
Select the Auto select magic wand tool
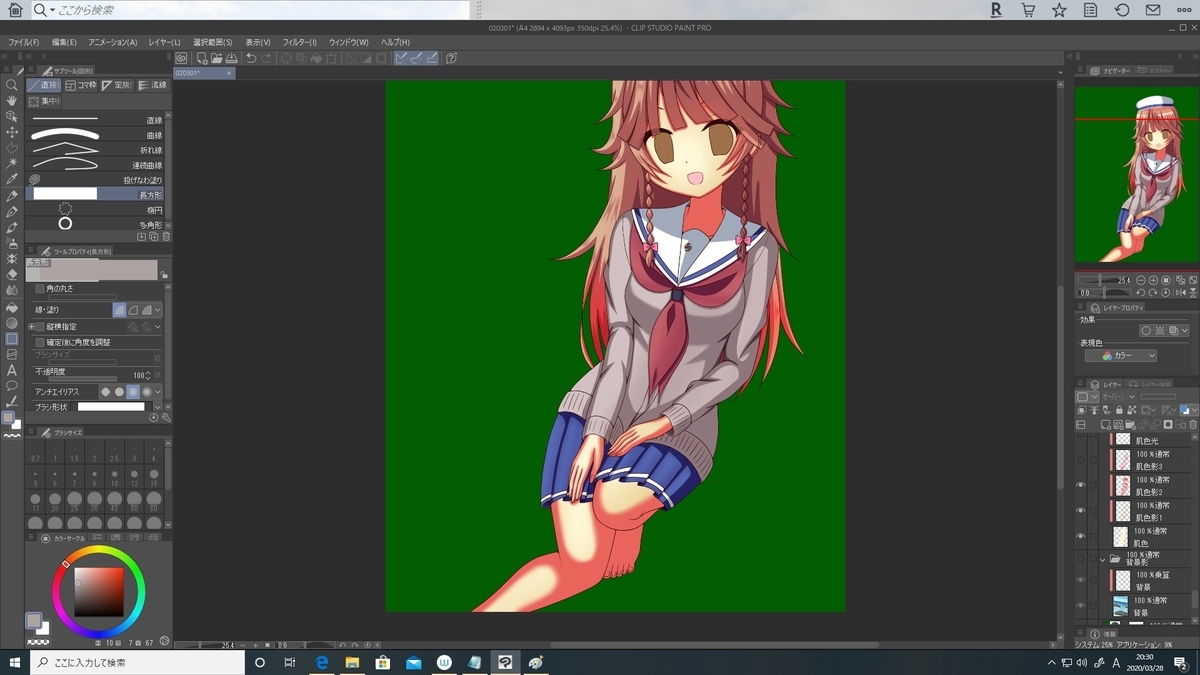click(x=12, y=163)
